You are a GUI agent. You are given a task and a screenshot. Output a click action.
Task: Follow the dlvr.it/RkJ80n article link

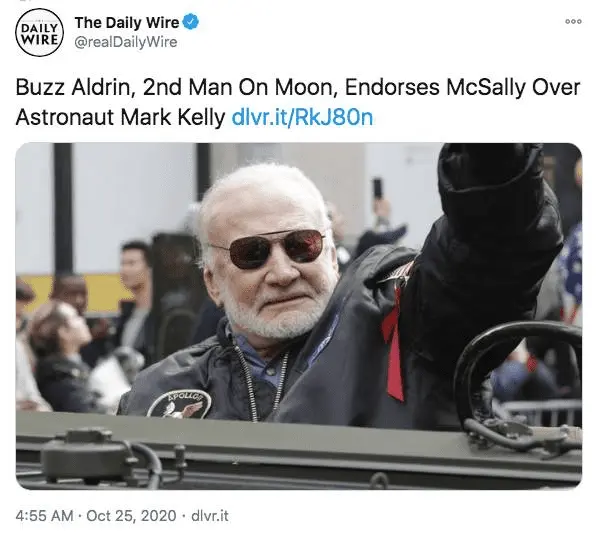pos(302,117)
